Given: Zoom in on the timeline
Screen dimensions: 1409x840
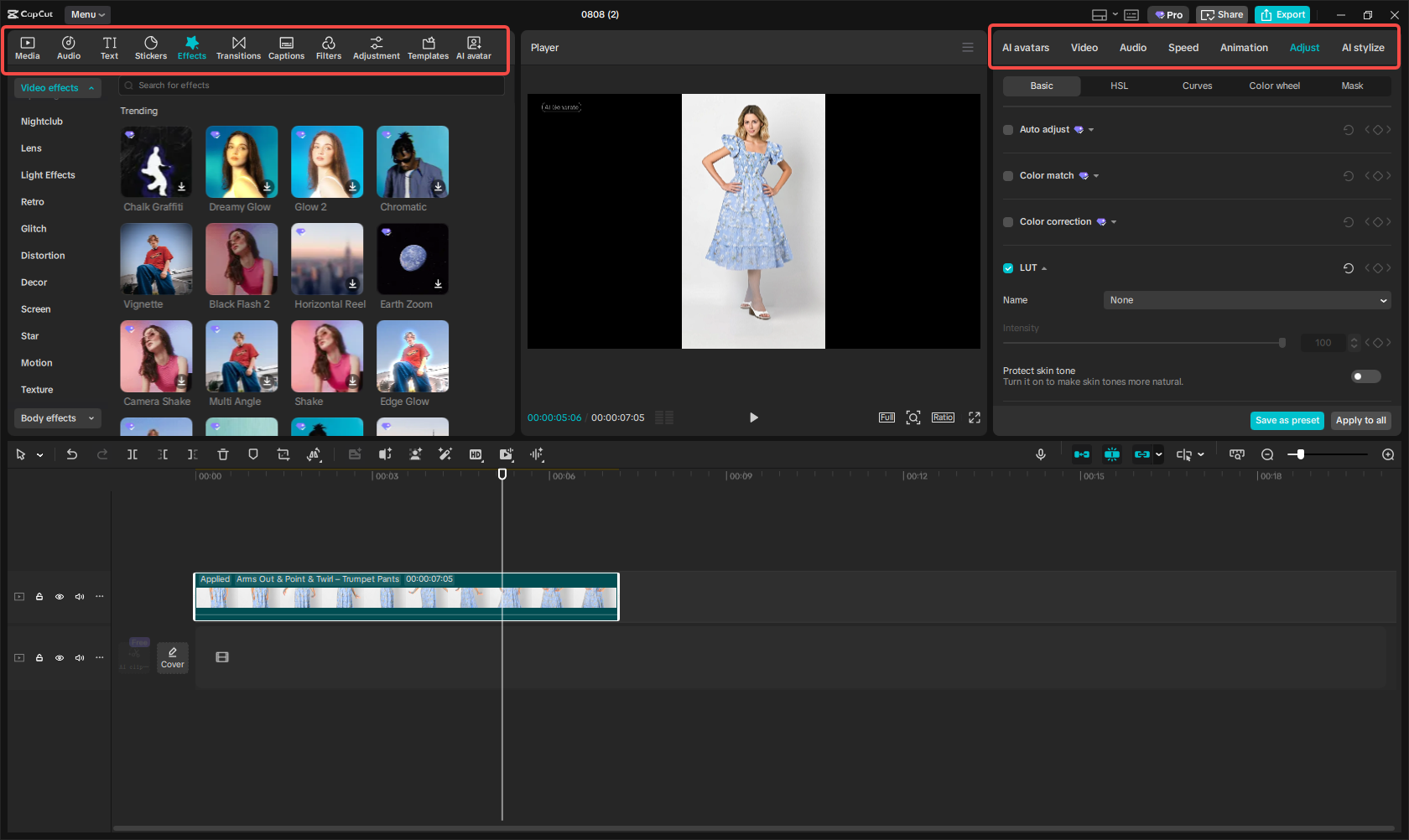Looking at the screenshot, I should pos(1387,454).
